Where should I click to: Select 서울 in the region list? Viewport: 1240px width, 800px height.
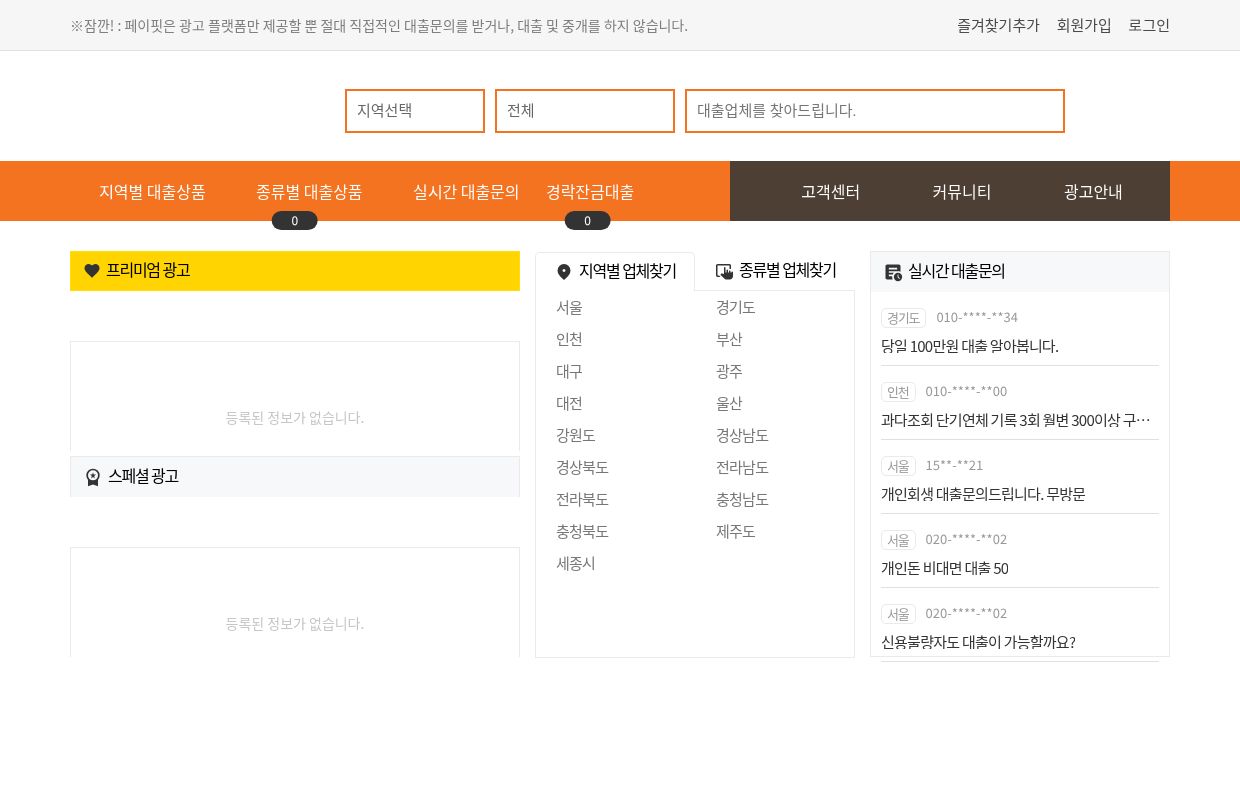tap(570, 308)
